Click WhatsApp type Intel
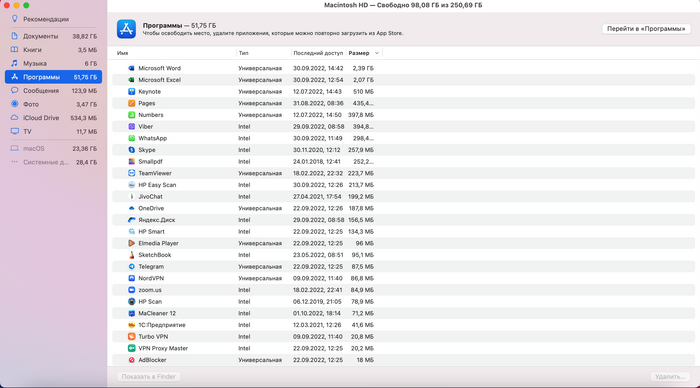700x388 pixels. coord(244,138)
